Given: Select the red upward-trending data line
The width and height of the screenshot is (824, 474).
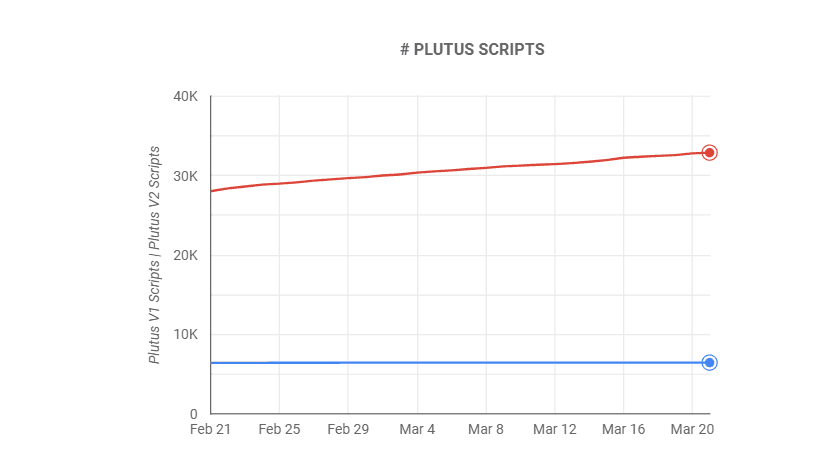Looking at the screenshot, I should click(450, 171).
